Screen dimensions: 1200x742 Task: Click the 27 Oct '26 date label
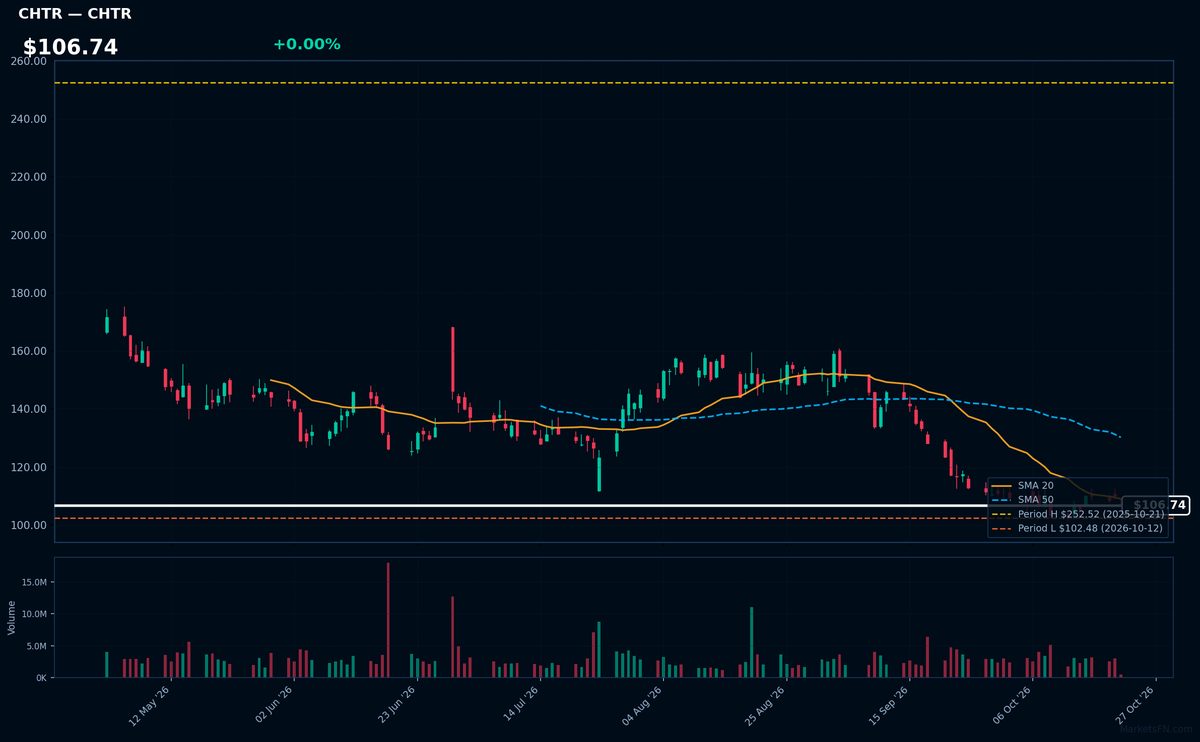coord(1136,705)
